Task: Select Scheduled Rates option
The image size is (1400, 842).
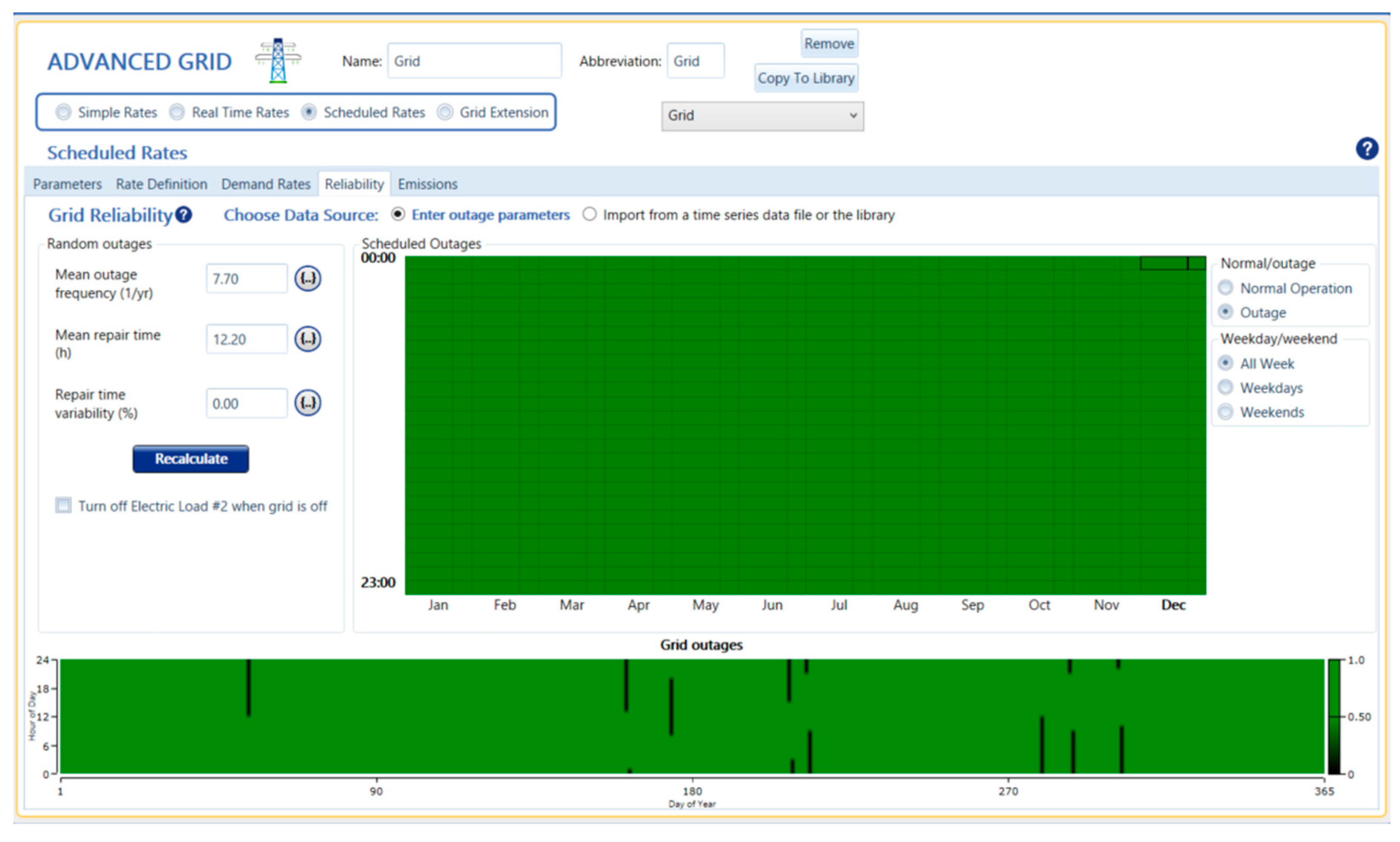Action: click(x=308, y=113)
